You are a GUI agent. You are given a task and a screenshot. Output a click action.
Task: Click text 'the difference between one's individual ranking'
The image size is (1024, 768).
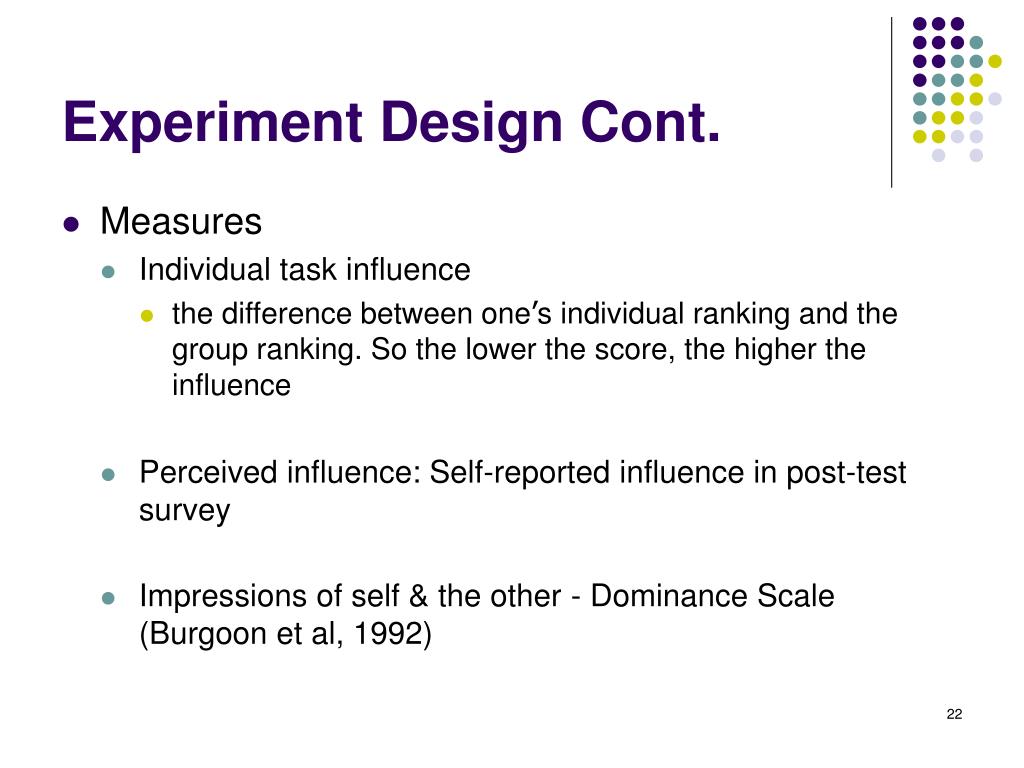click(479, 314)
